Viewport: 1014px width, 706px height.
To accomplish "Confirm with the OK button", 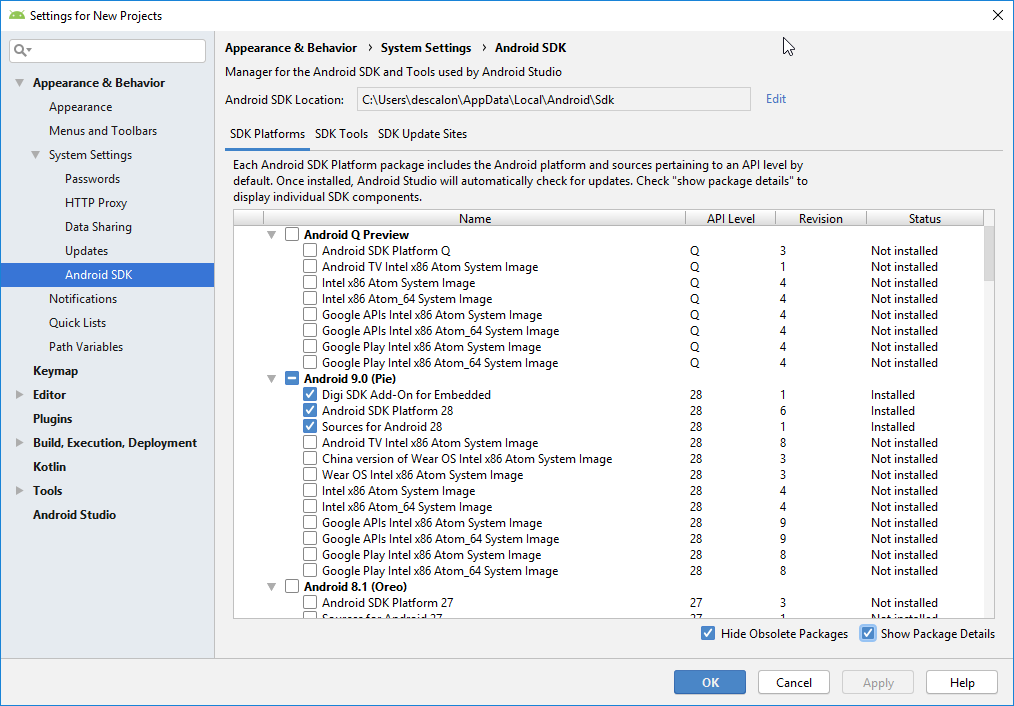I will pyautogui.click(x=709, y=683).
